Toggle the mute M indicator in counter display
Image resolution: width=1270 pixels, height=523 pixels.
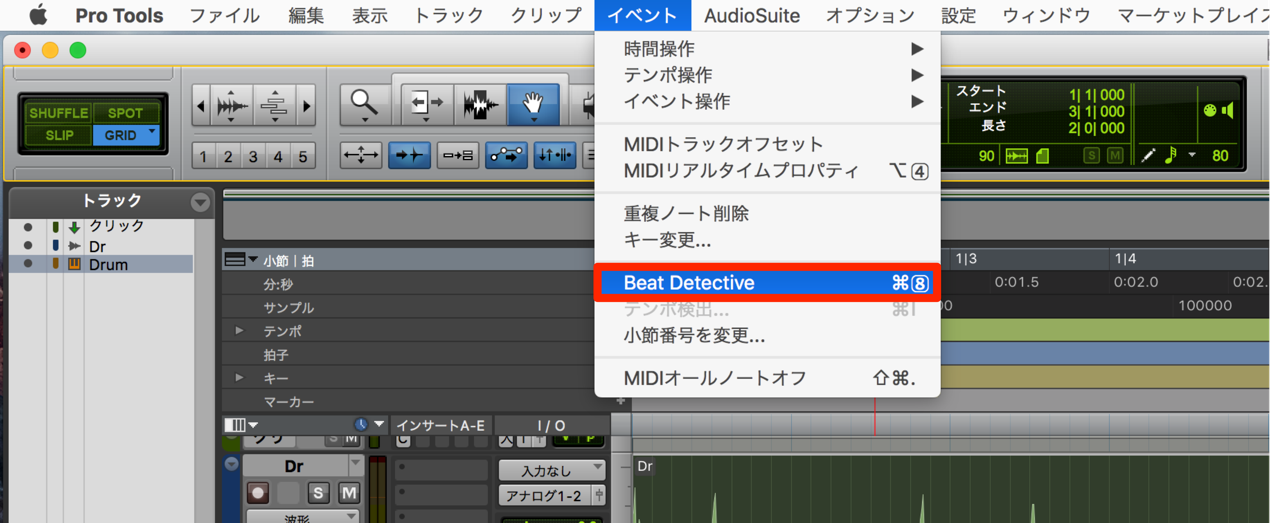[x=1114, y=156]
